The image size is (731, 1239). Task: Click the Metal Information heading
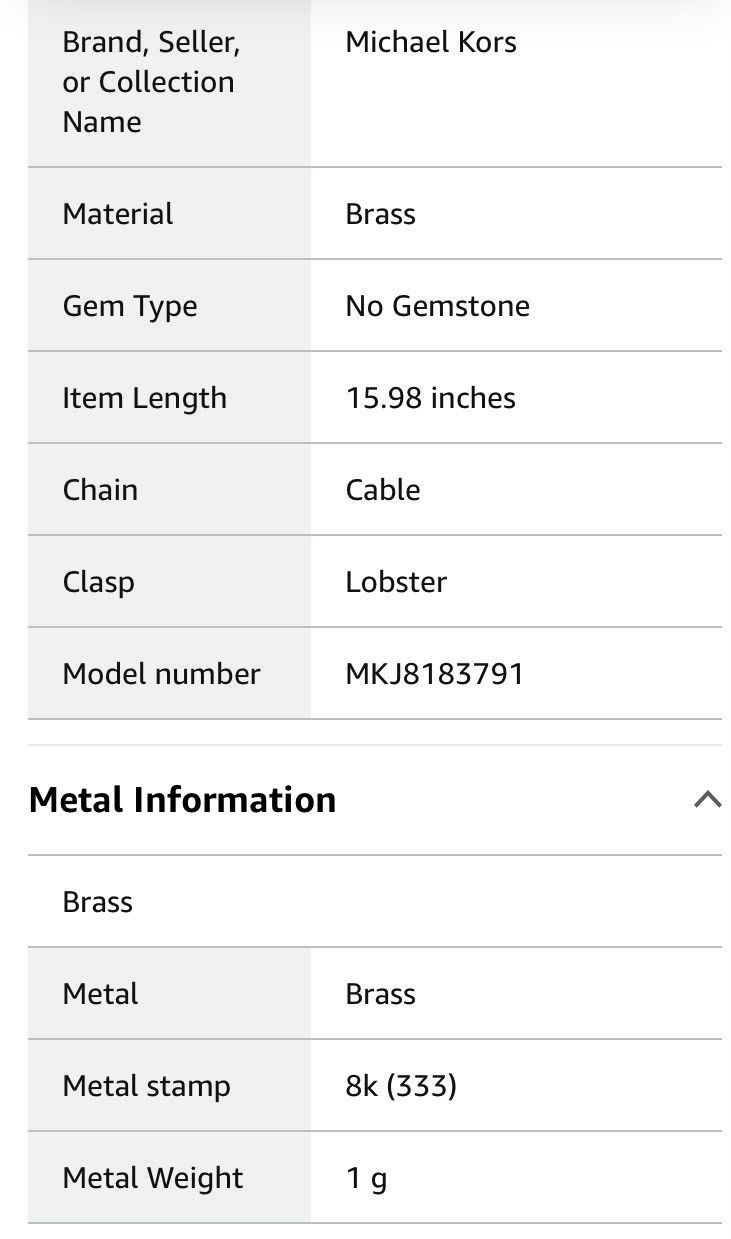182,800
